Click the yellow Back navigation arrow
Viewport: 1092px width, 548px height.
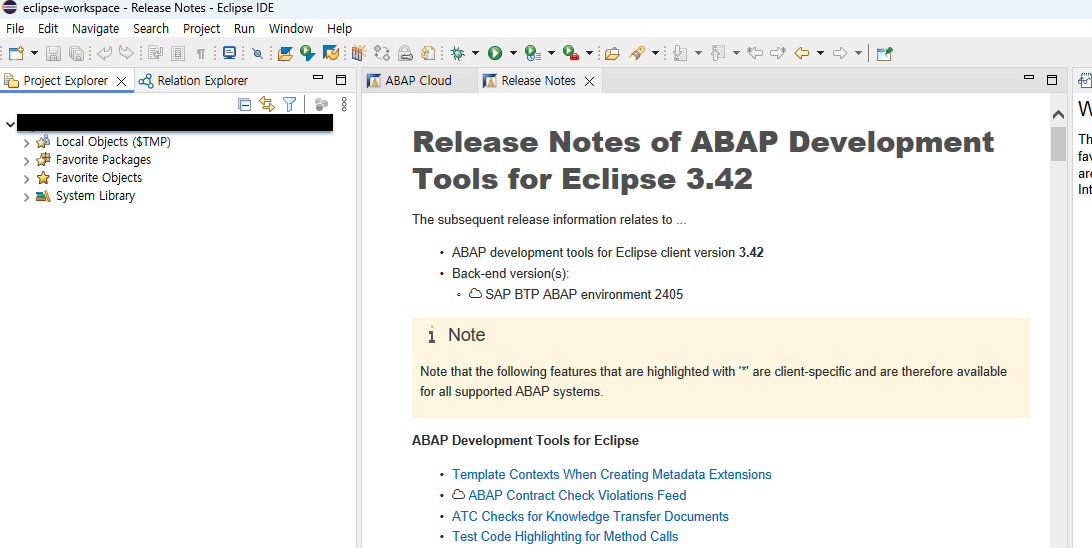click(802, 53)
